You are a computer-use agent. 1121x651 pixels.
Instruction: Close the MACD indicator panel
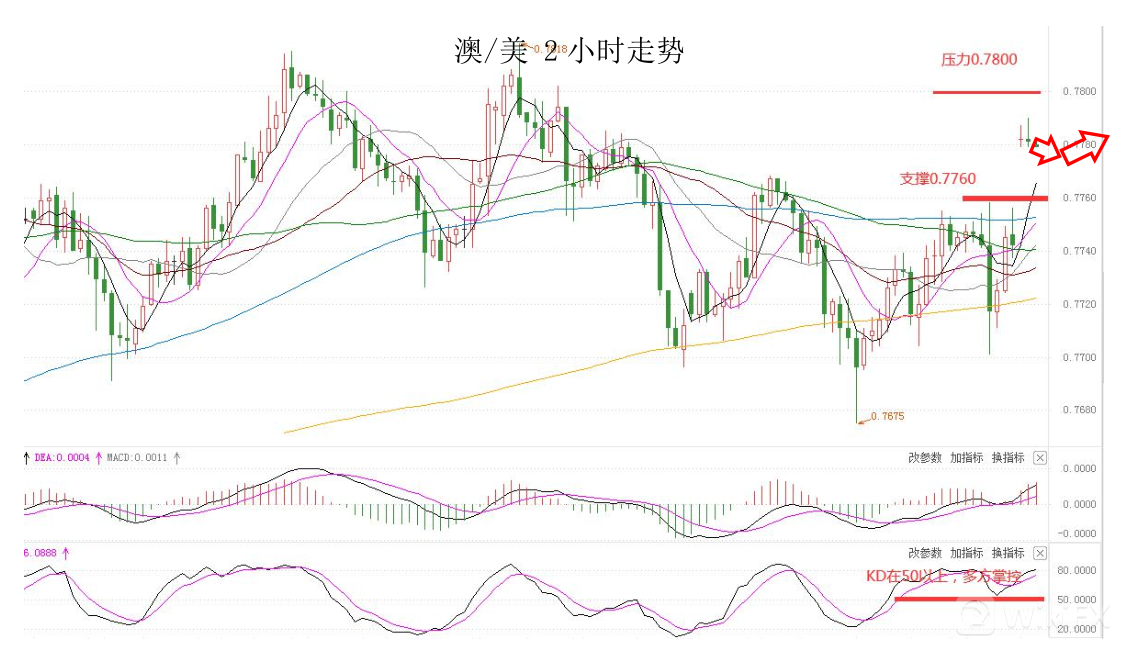1040,458
